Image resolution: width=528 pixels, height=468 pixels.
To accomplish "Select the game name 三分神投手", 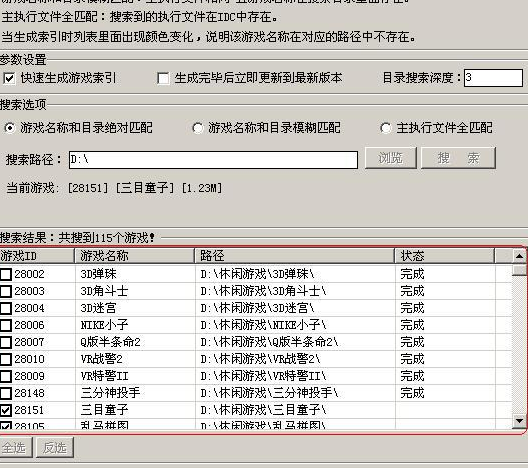I will (110, 393).
